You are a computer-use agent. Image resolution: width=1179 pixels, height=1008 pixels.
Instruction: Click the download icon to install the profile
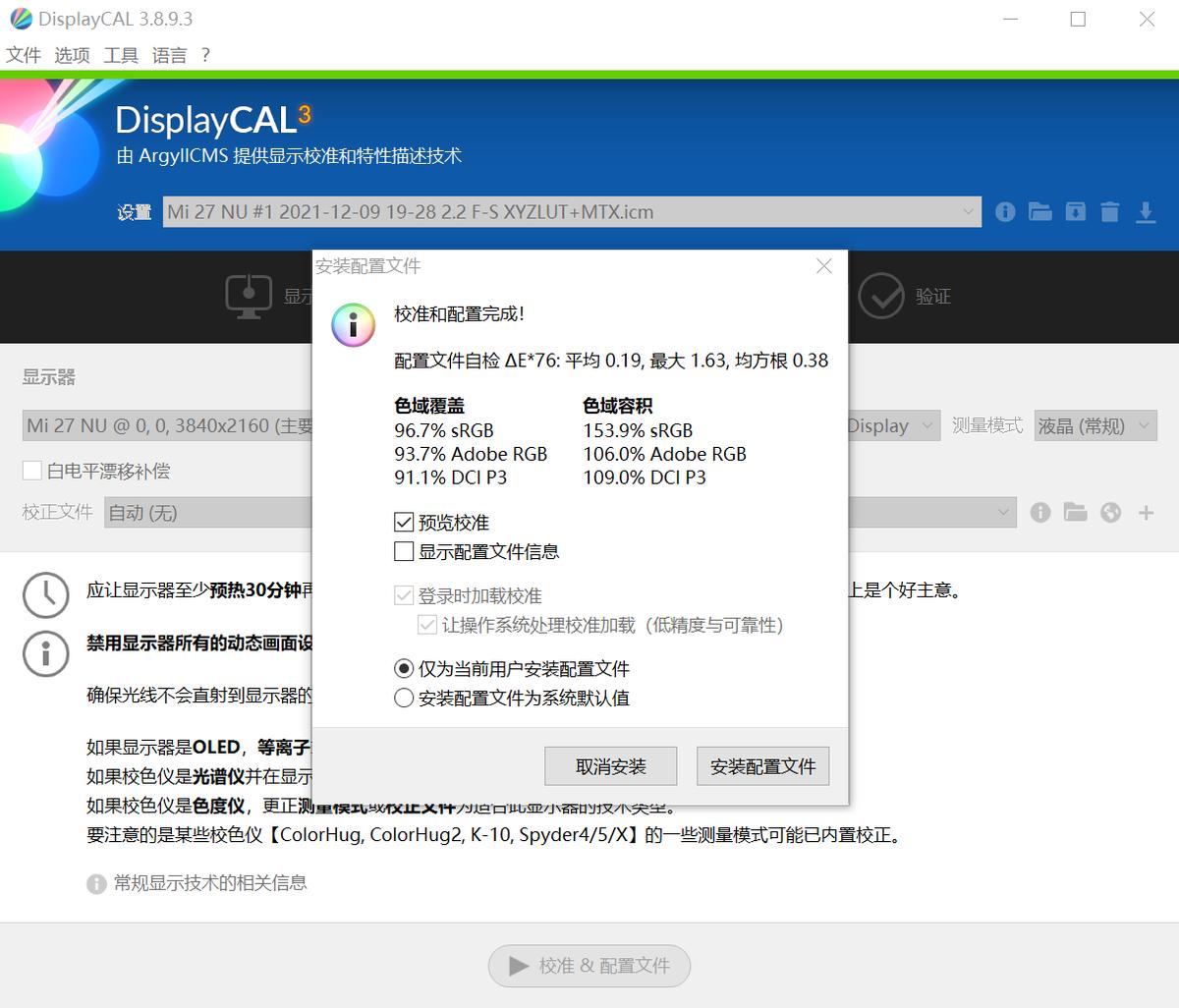[1146, 211]
